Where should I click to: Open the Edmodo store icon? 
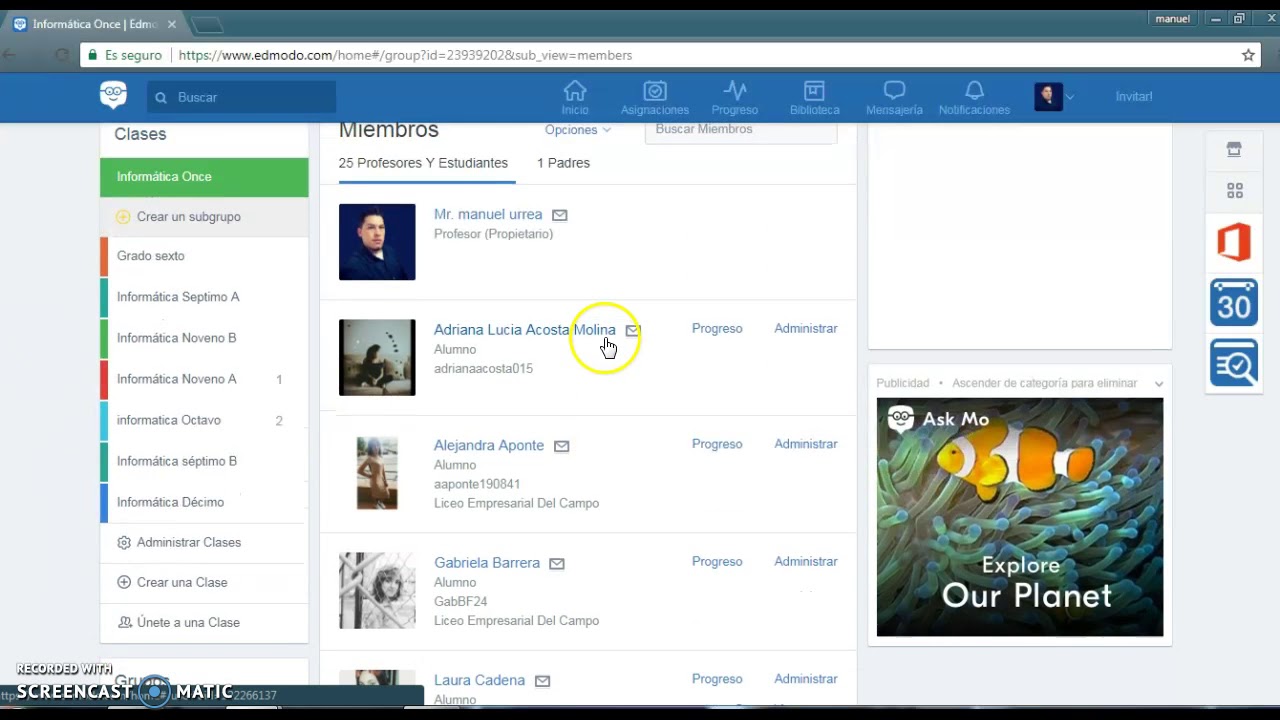pyautogui.click(x=1233, y=149)
